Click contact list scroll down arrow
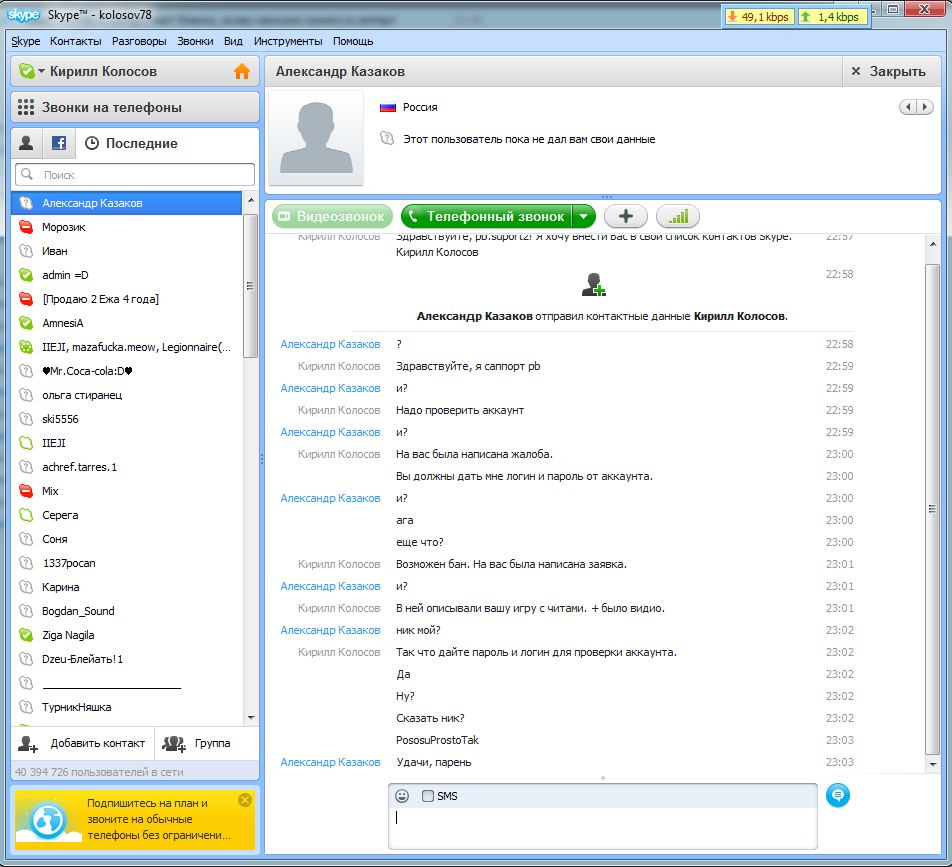The height and width of the screenshot is (867, 952). click(x=251, y=718)
